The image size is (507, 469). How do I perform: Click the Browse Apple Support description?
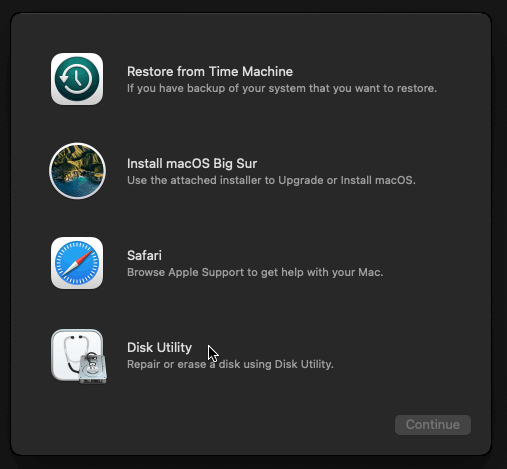pos(255,272)
